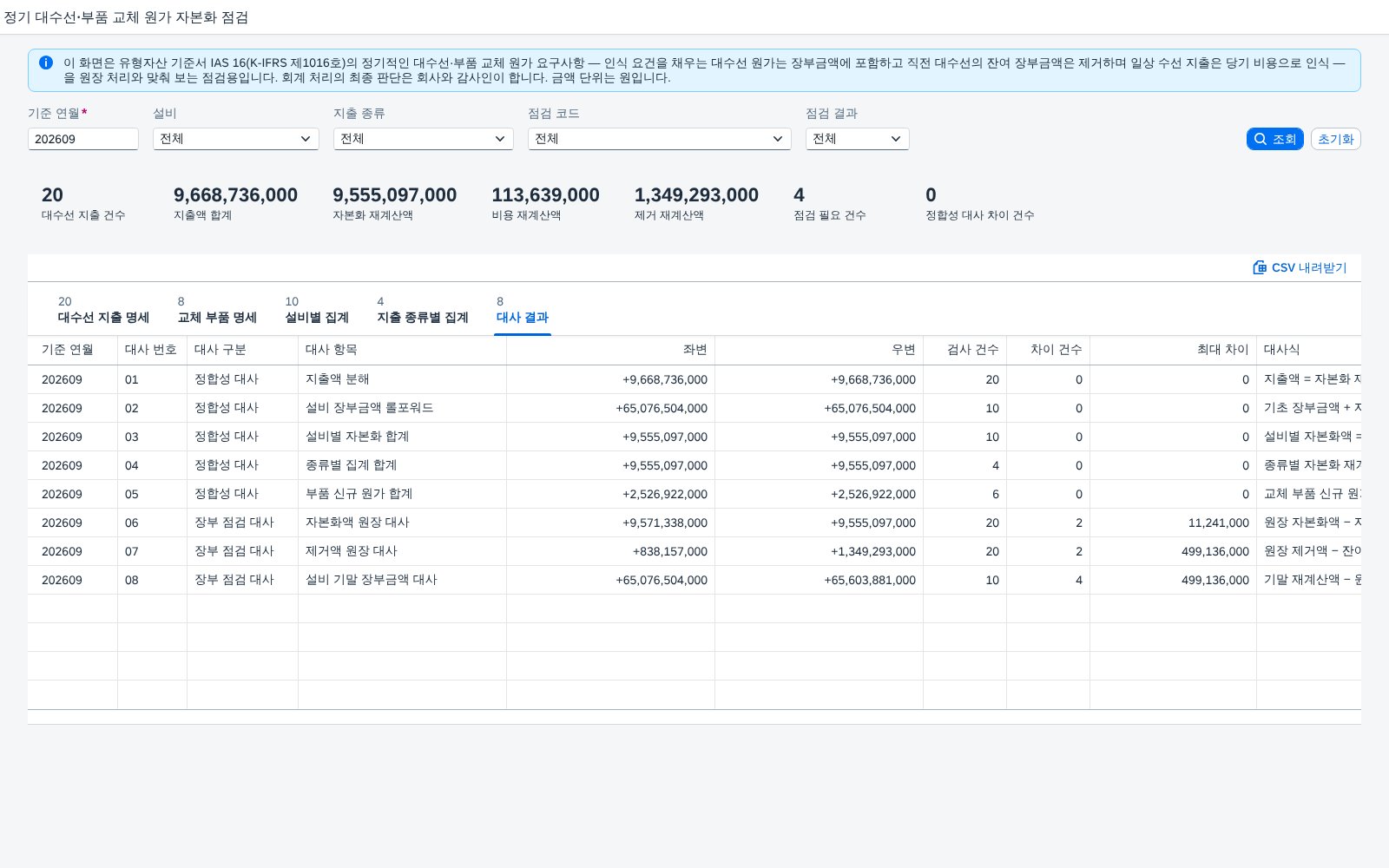
Task: Switch to the 설비별 집계 tab
Action: [x=317, y=310]
